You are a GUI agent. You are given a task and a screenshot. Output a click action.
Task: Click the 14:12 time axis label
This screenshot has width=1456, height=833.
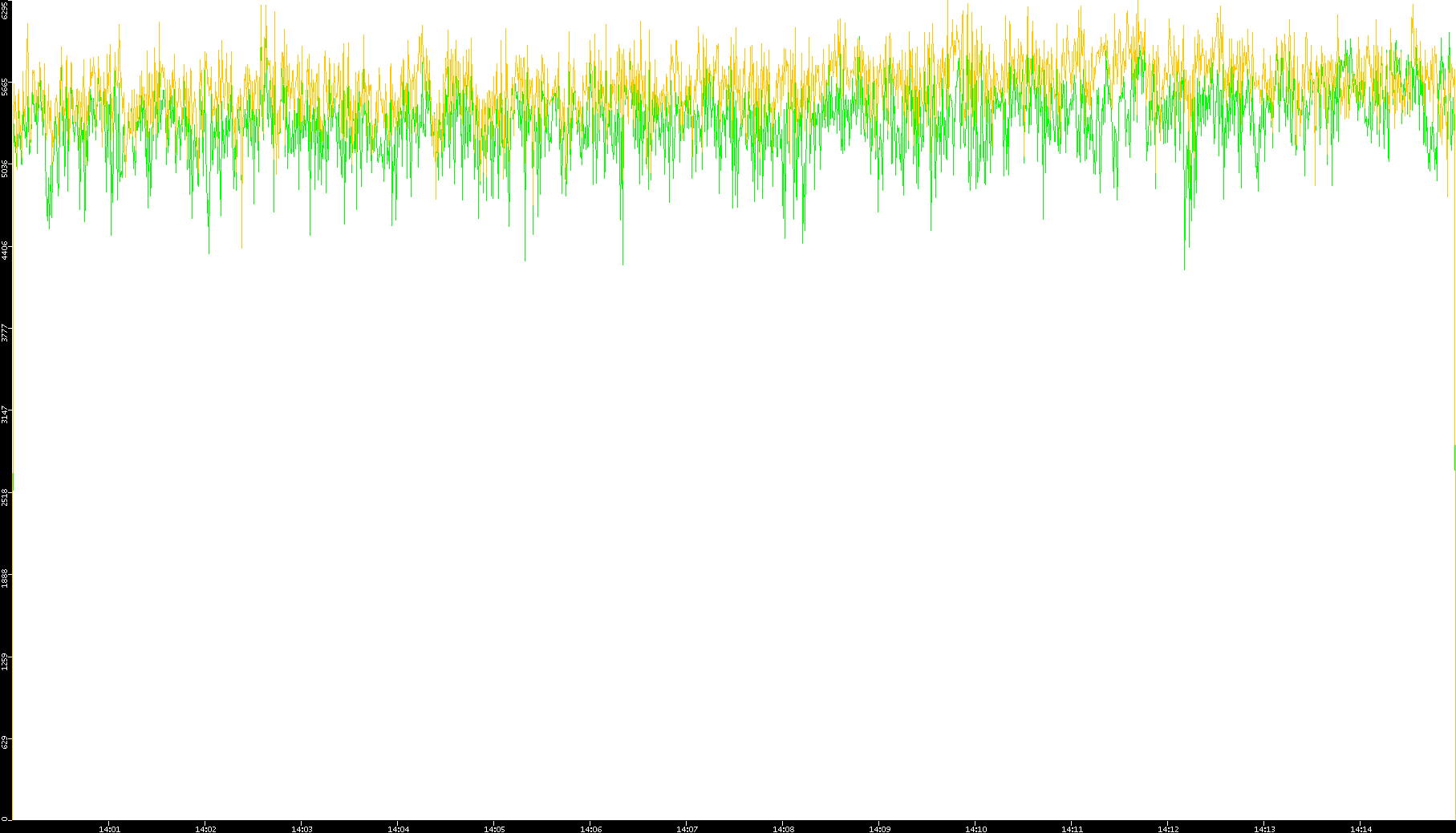(1168, 829)
